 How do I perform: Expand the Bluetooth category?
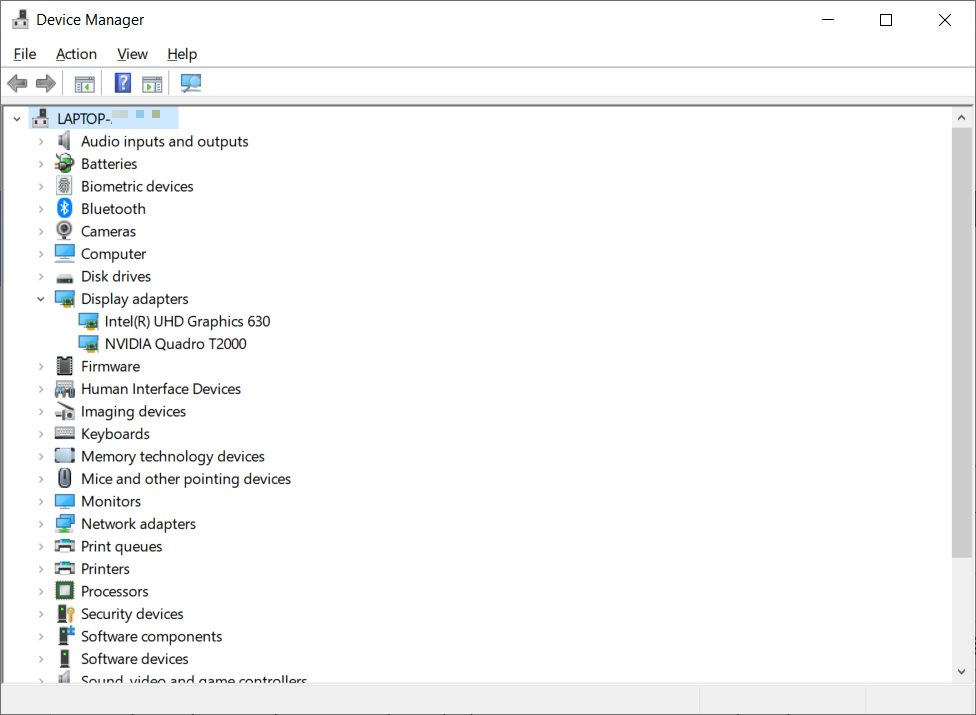click(41, 208)
